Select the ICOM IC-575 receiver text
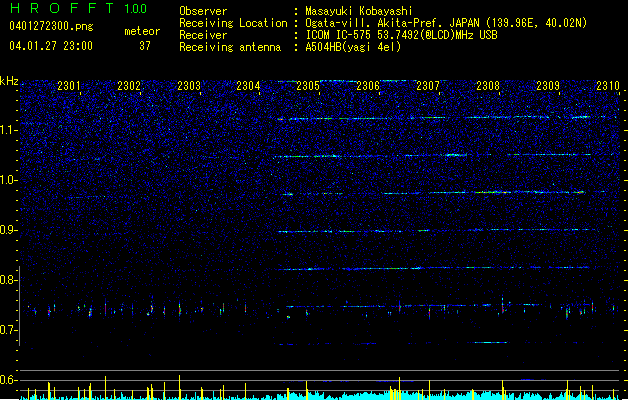 click(x=402, y=35)
